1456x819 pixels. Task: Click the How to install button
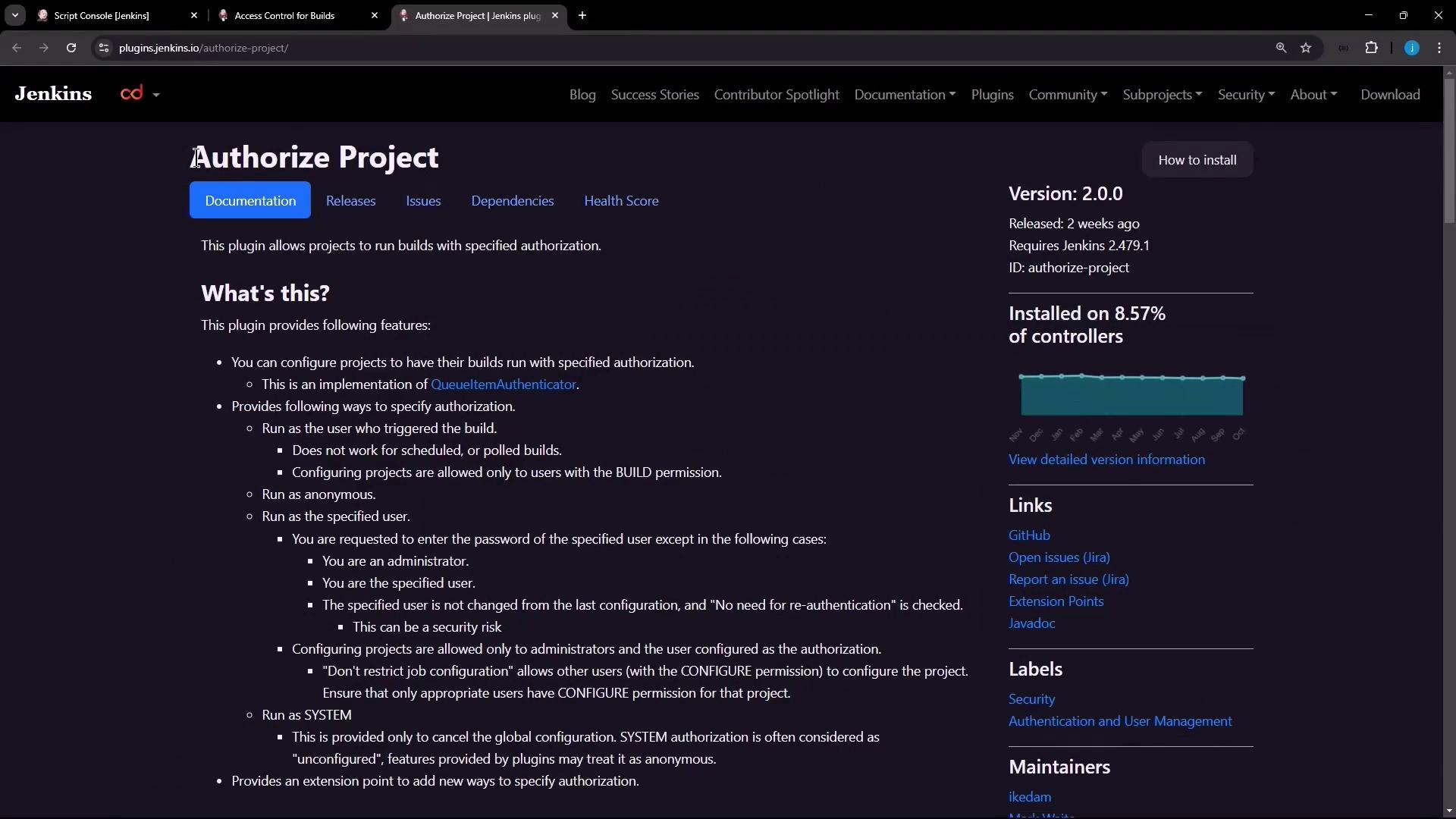coord(1197,160)
